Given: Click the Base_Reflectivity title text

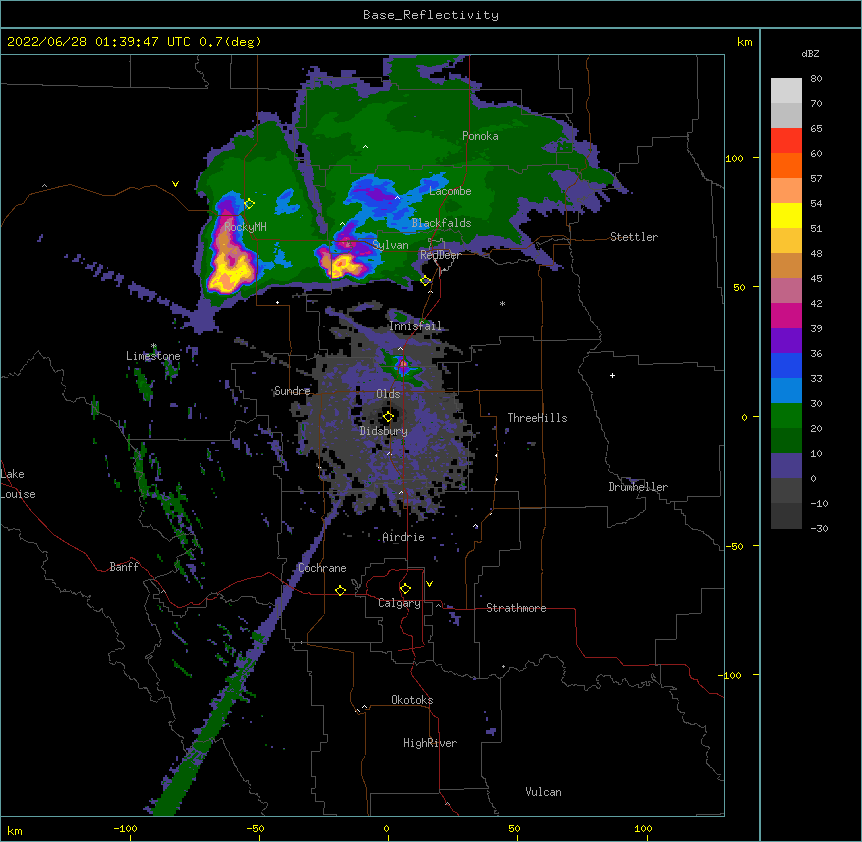Looking at the screenshot, I should click(431, 15).
